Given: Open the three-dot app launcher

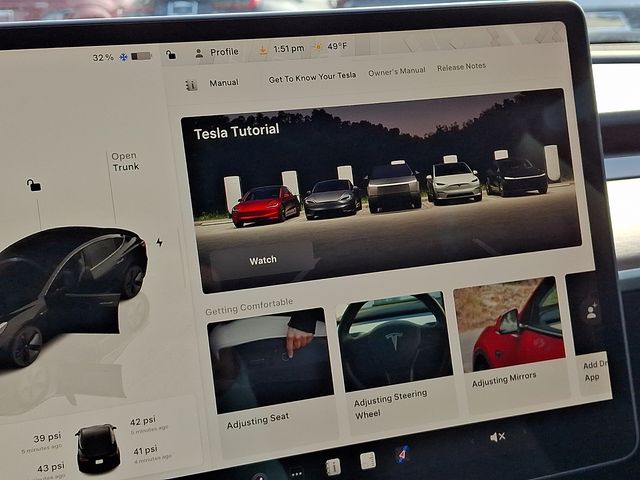Looking at the screenshot, I should (296, 472).
